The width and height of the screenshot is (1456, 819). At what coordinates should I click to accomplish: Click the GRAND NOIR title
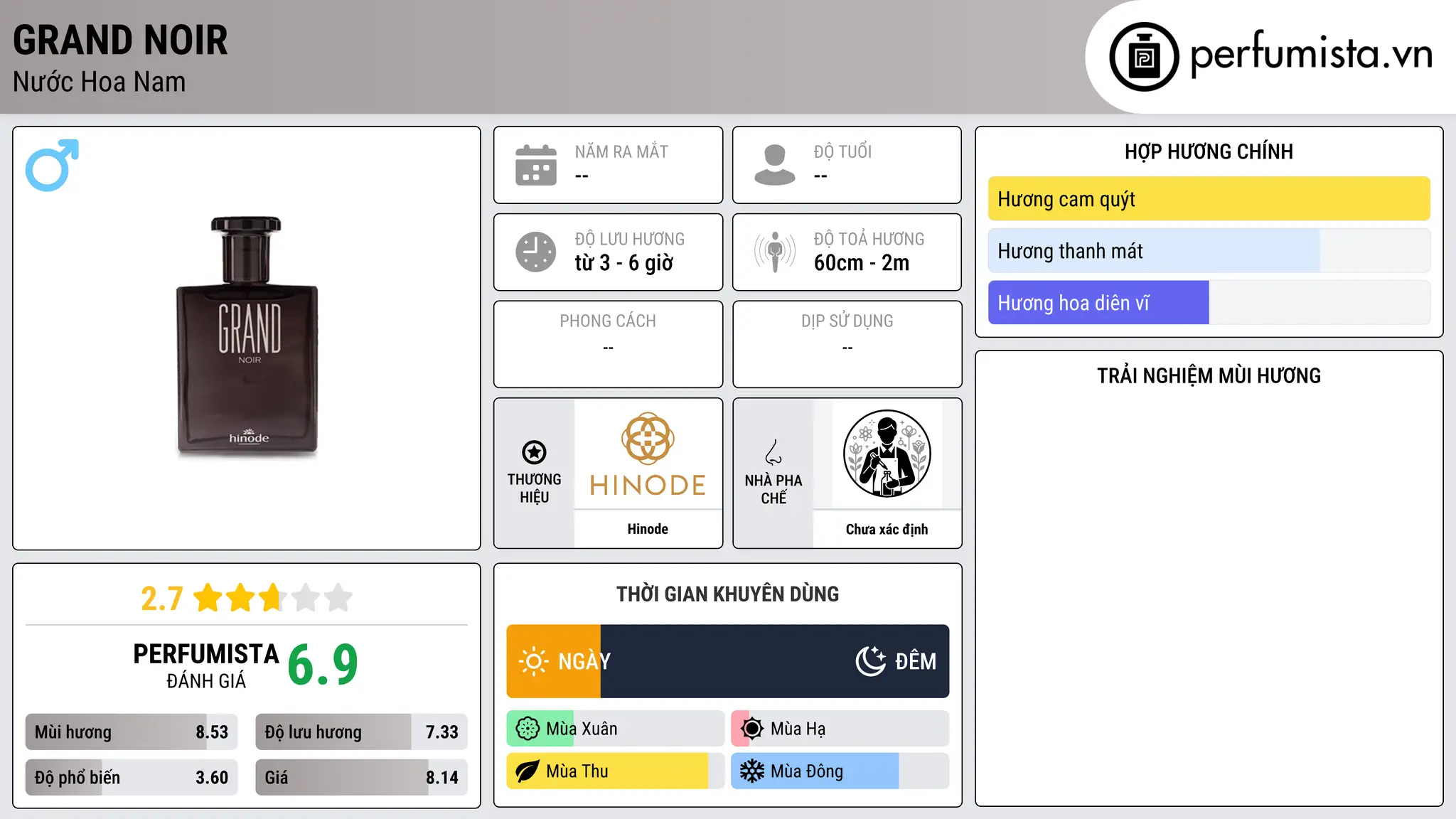click(x=120, y=41)
